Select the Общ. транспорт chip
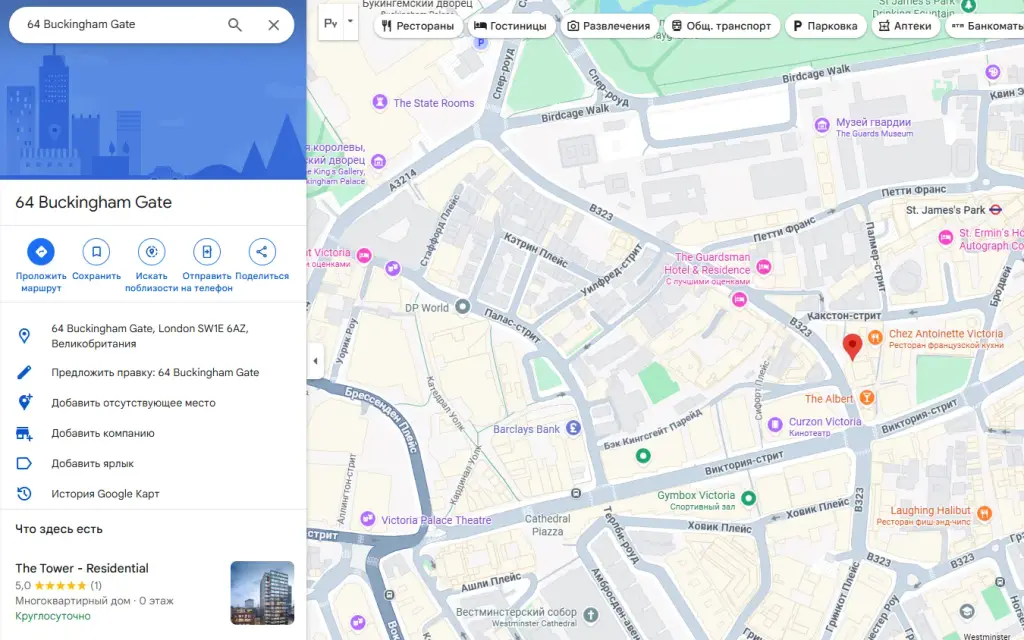 point(721,26)
